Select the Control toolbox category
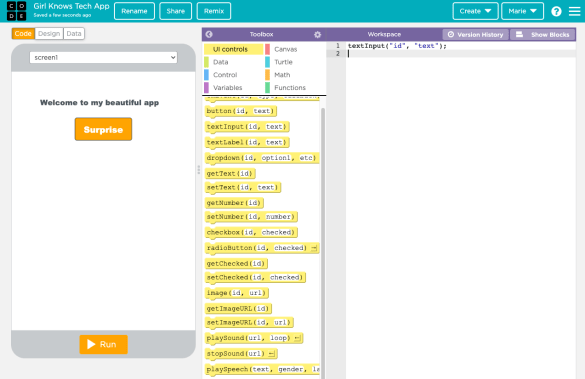The image size is (585, 379). coord(233,75)
